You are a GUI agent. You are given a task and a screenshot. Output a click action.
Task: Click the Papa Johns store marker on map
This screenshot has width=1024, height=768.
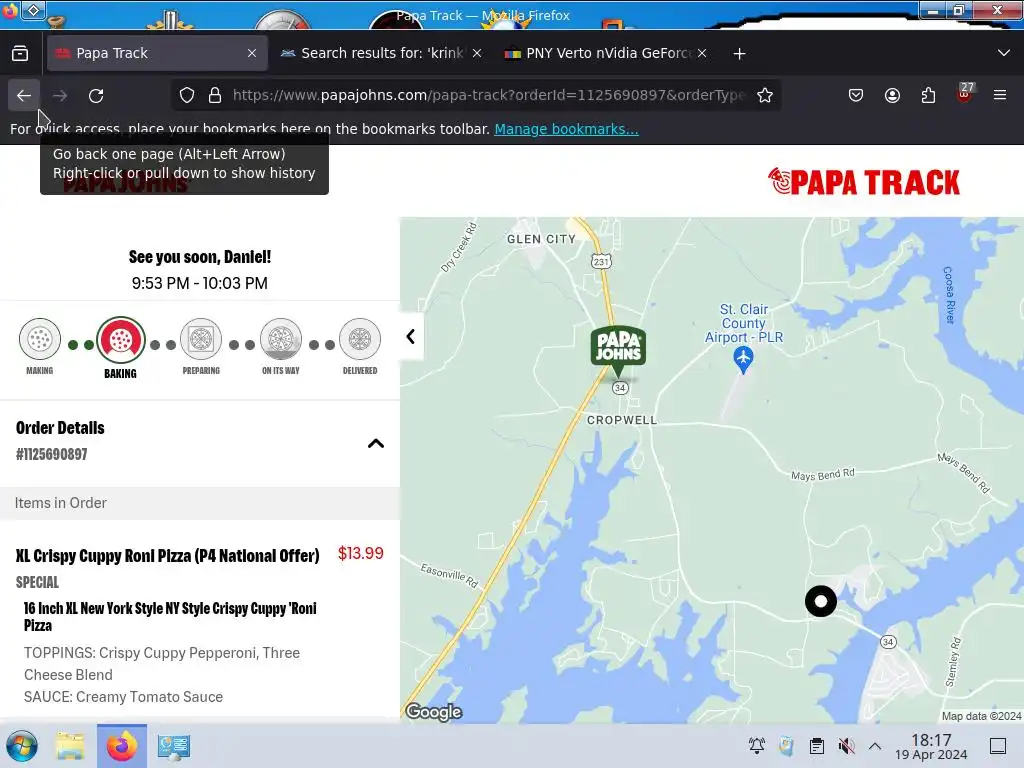[x=618, y=350]
